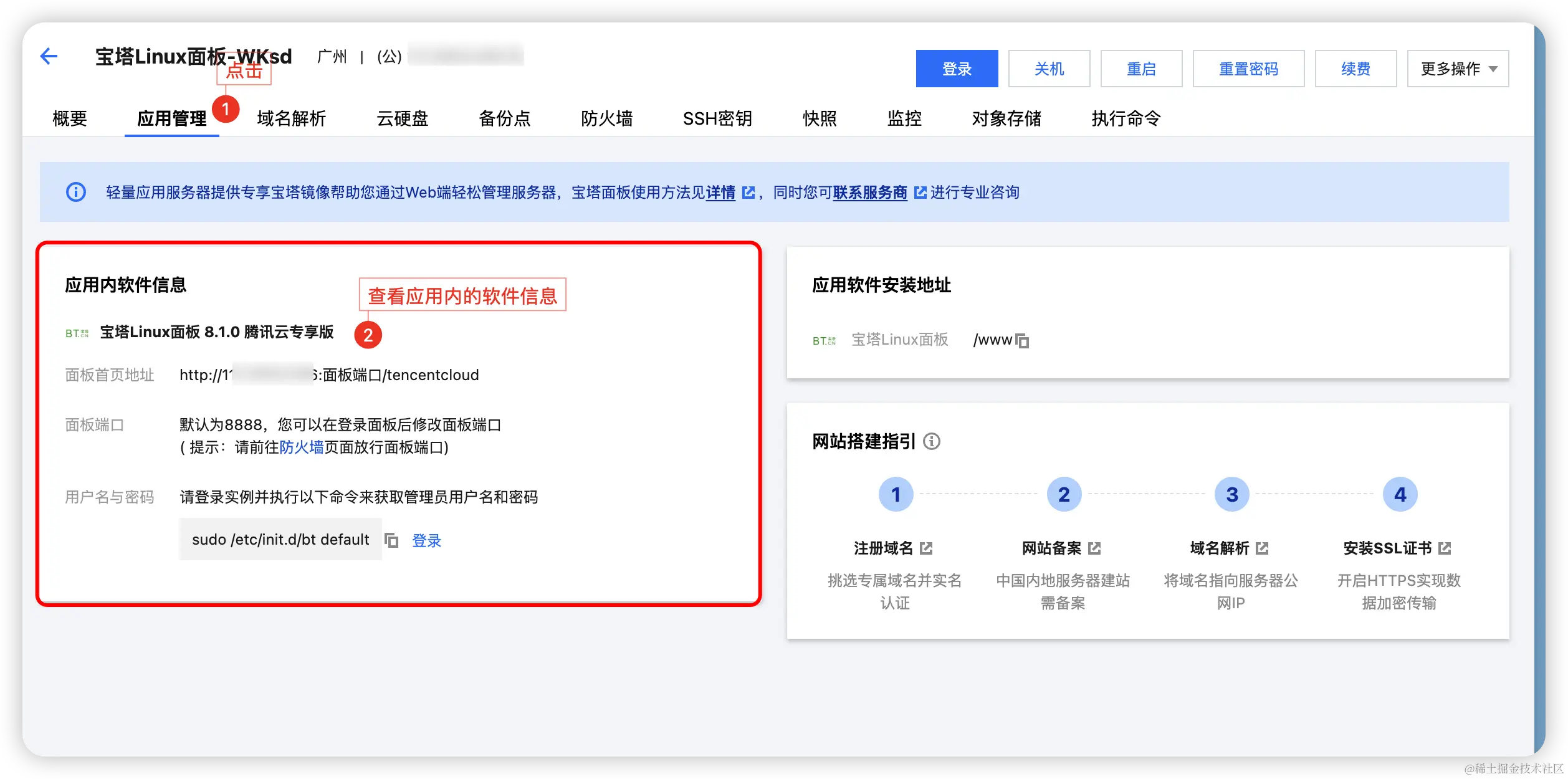
Task: Open external link icon next to 网站备案
Action: [x=1094, y=548]
